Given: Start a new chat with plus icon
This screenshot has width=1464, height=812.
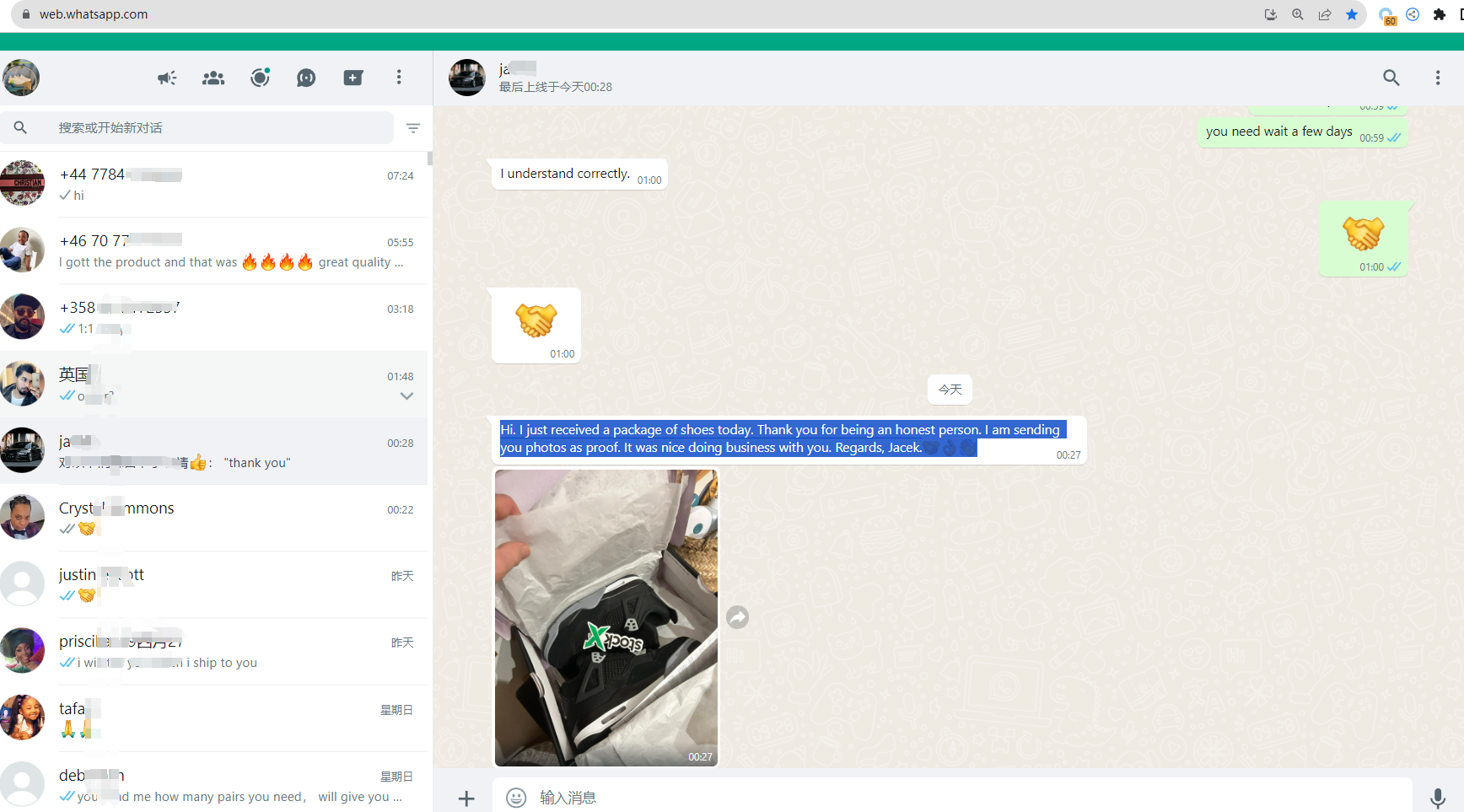Looking at the screenshot, I should point(353,78).
